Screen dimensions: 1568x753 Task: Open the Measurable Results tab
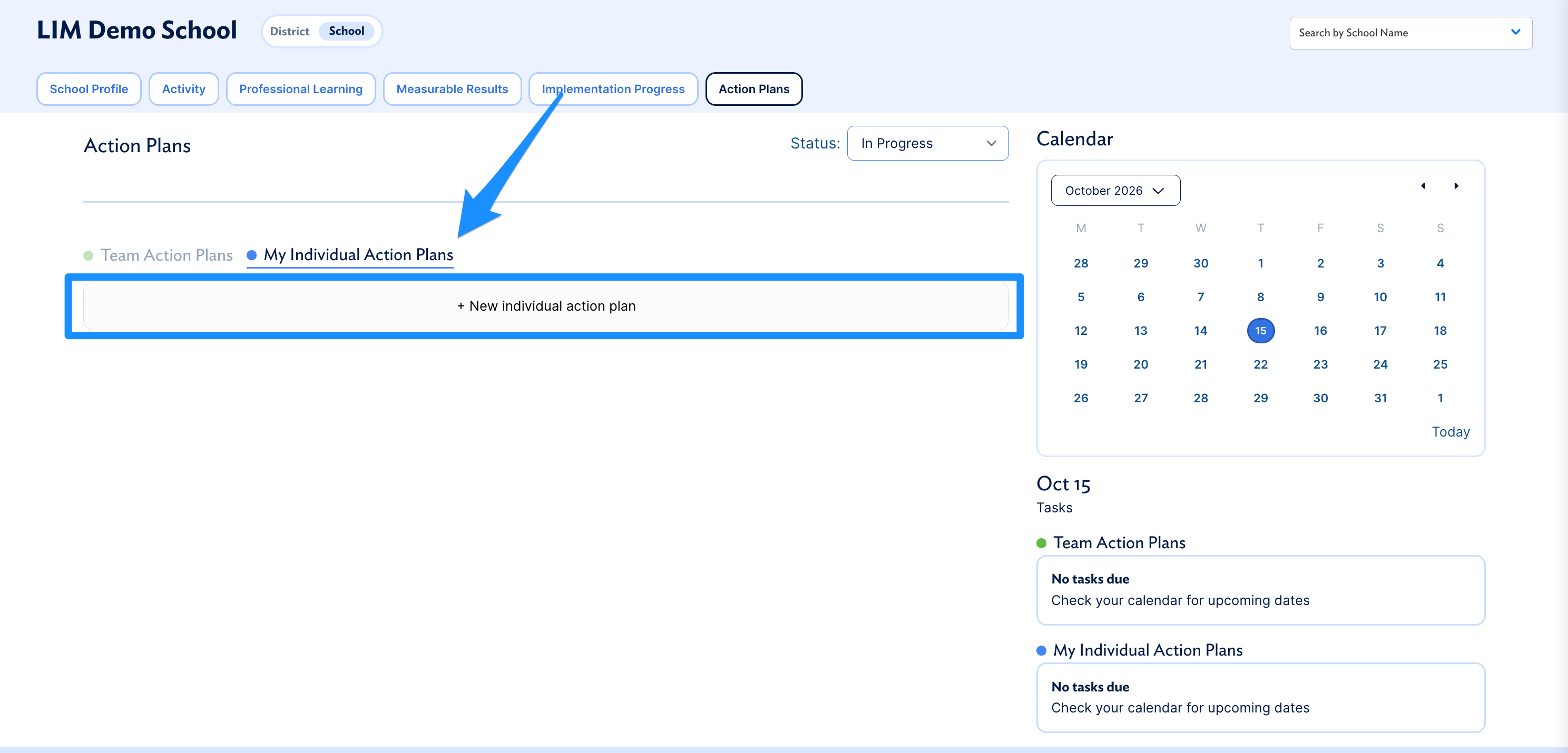point(452,89)
